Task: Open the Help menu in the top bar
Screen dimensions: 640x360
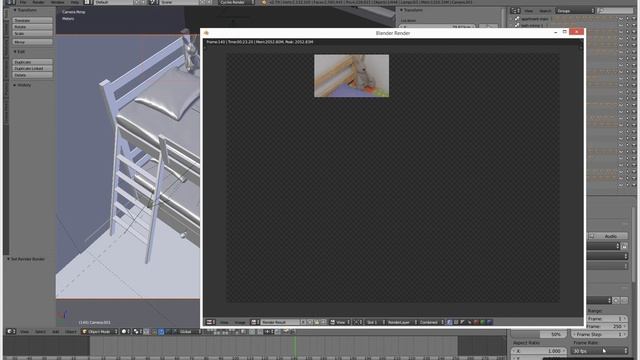Action: (74, 2)
